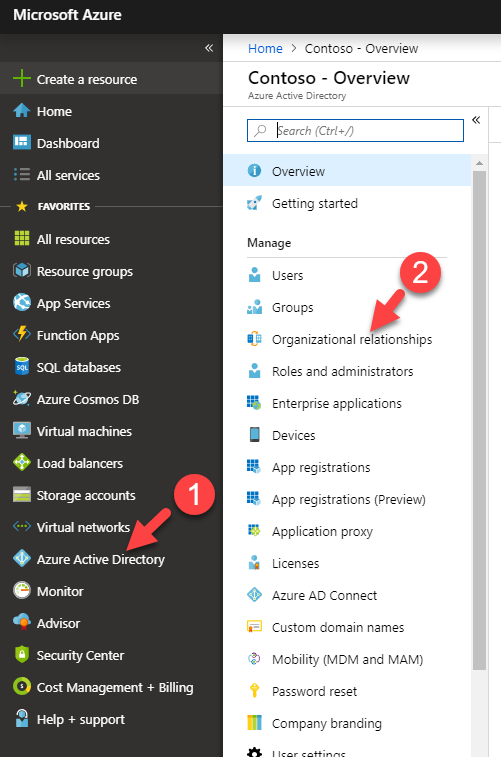
Task: Click the Home breadcrumb link
Action: click(x=265, y=48)
